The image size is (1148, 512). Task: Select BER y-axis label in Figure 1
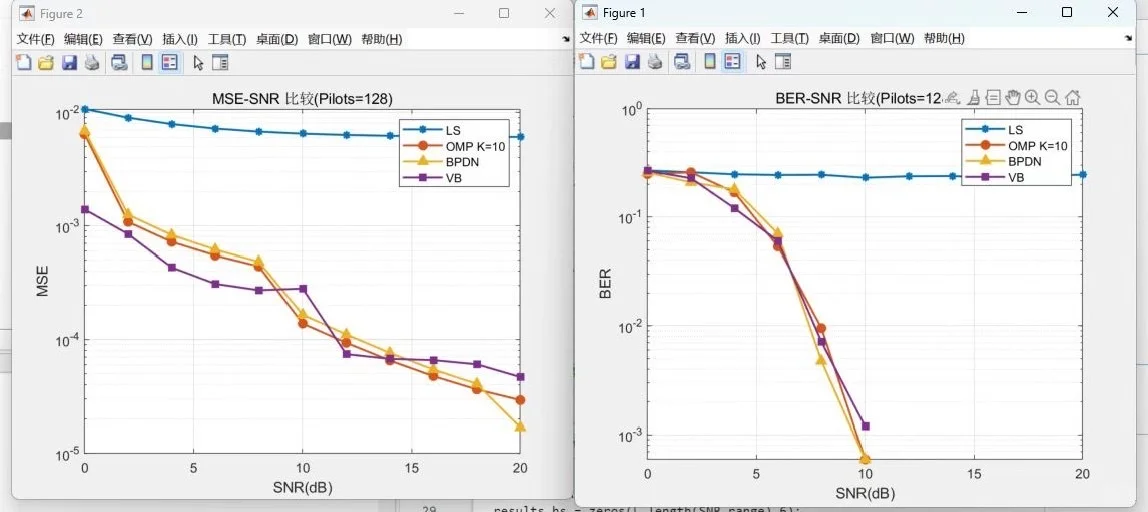(x=605, y=283)
